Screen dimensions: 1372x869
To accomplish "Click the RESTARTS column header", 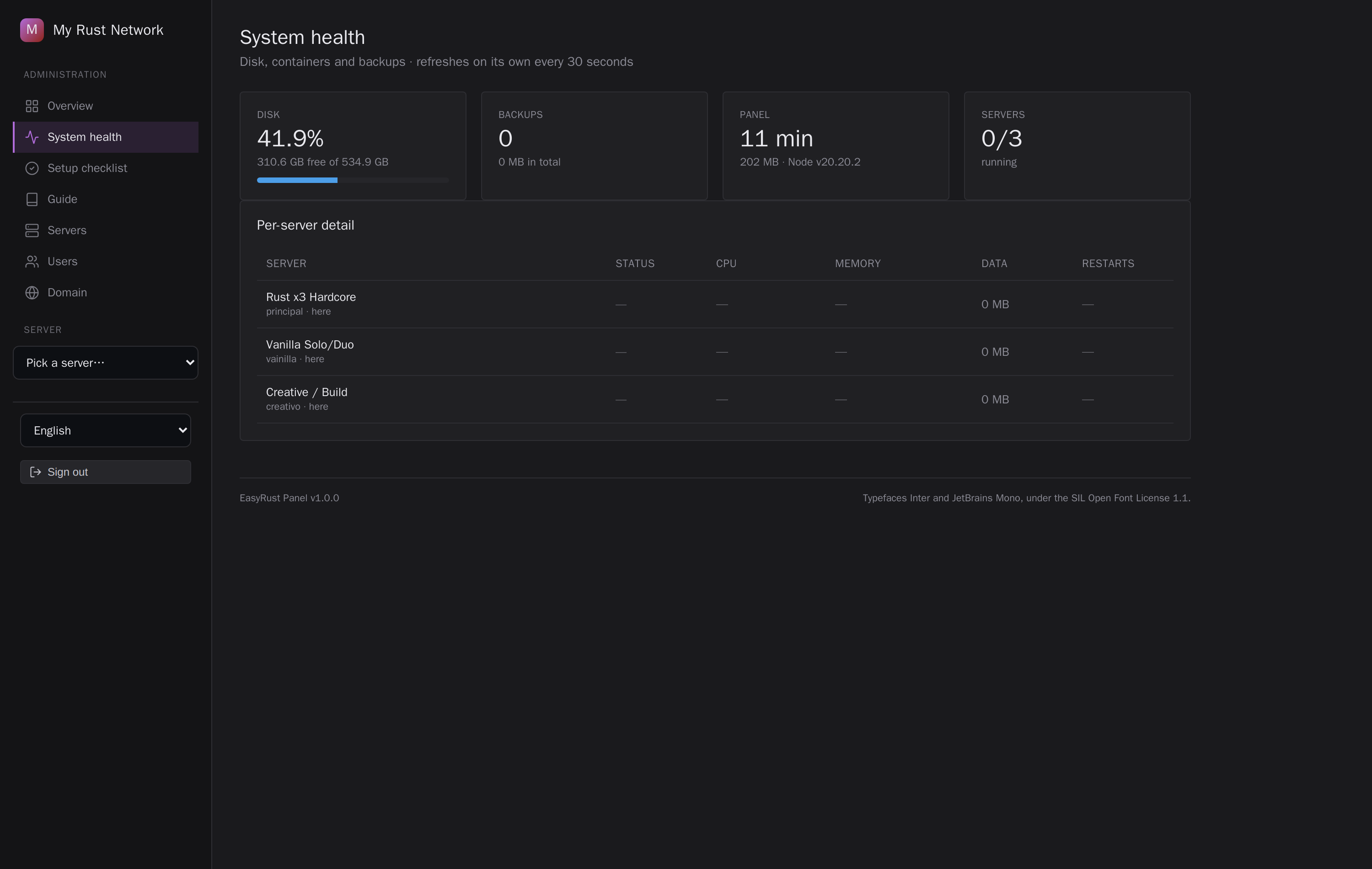I will coord(1108,263).
